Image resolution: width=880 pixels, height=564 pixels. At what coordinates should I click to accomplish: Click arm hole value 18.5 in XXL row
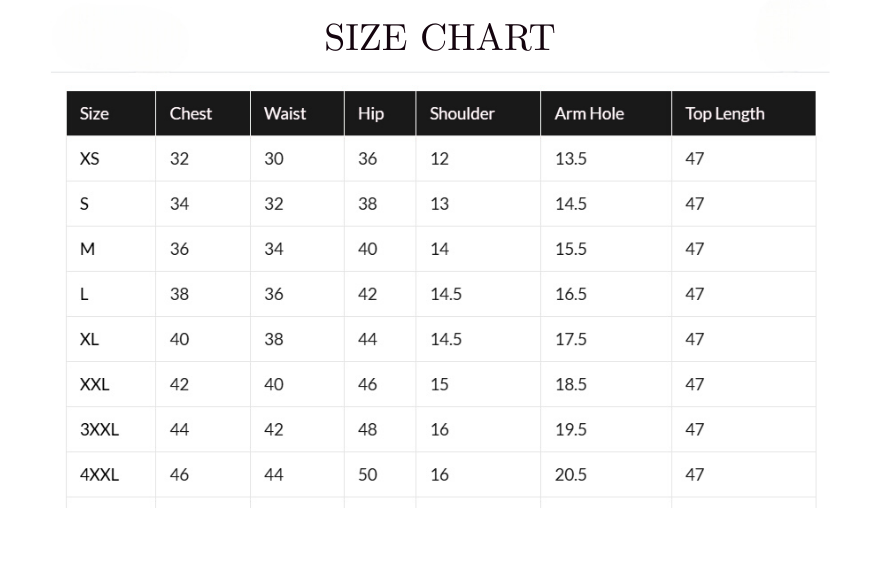tap(571, 384)
